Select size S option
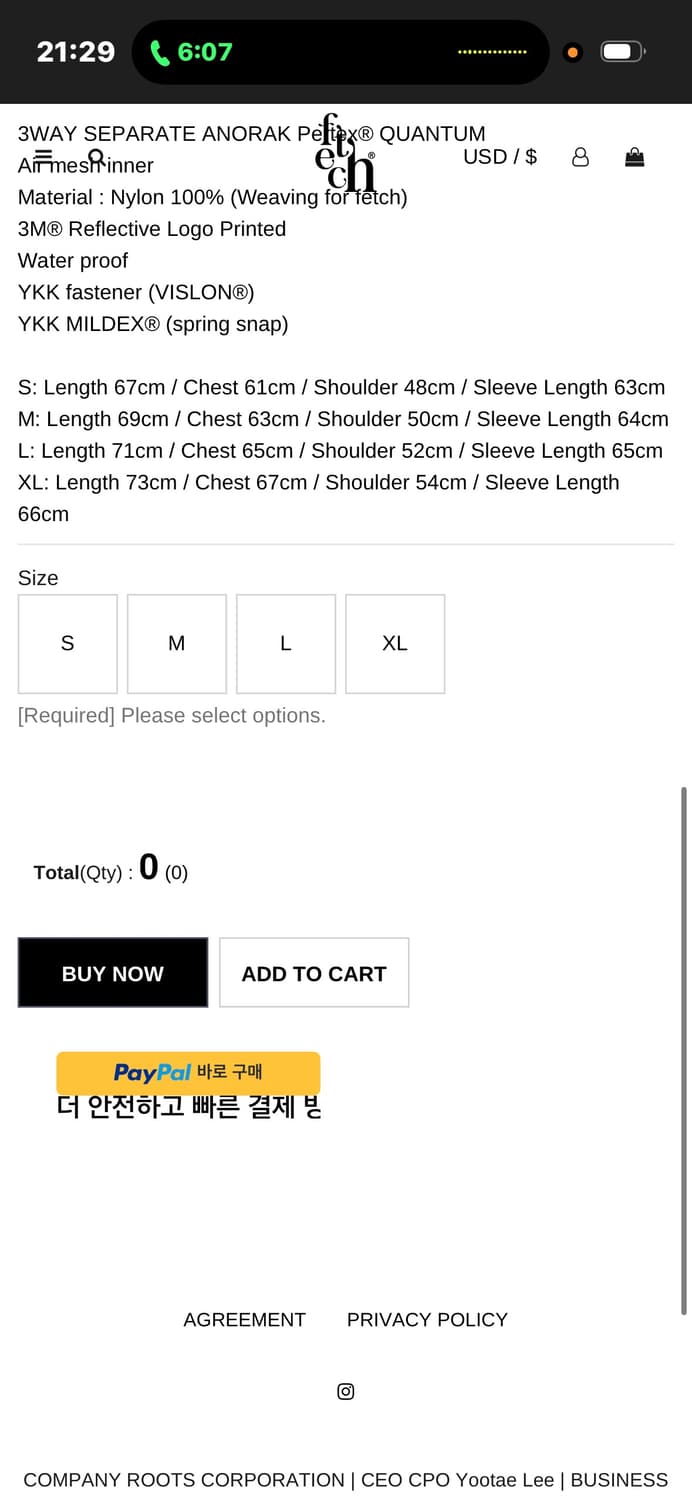 click(x=68, y=644)
